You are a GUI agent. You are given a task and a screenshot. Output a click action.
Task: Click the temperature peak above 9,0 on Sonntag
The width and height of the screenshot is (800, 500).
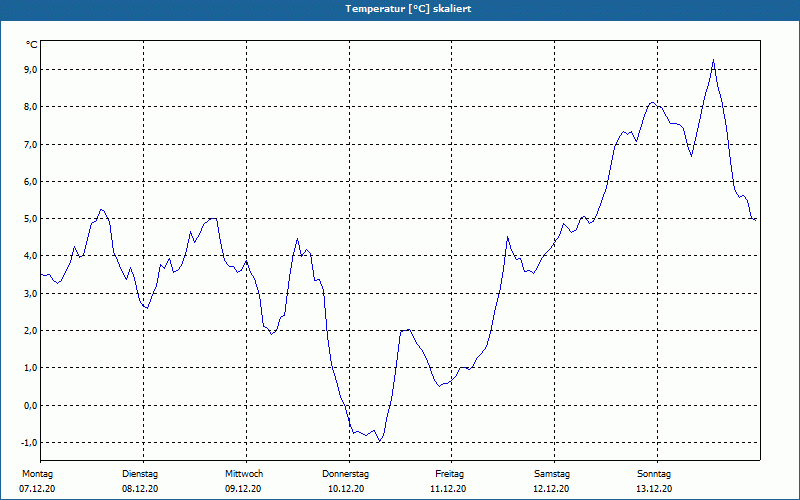click(x=713, y=60)
